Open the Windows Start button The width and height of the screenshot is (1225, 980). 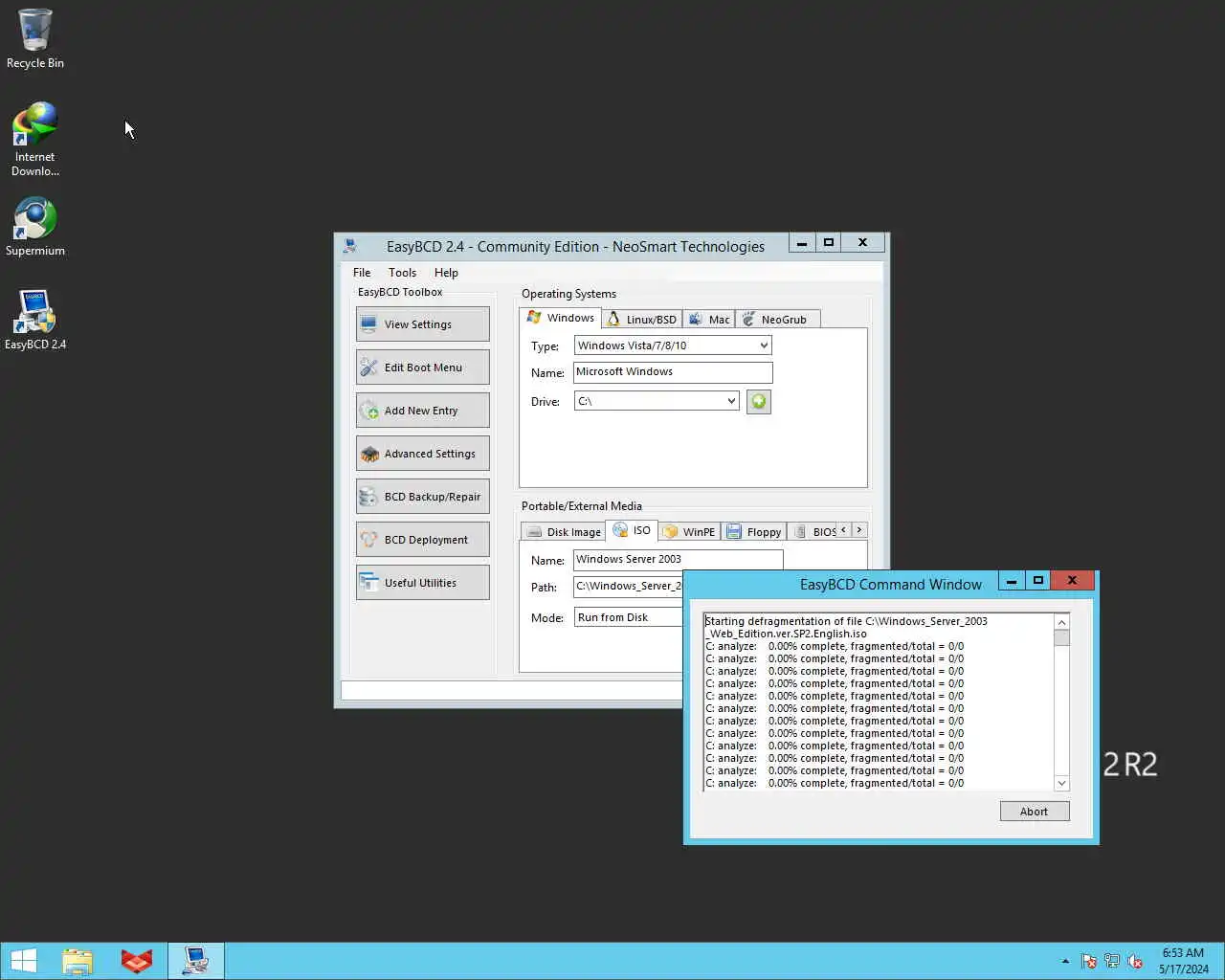[24, 961]
